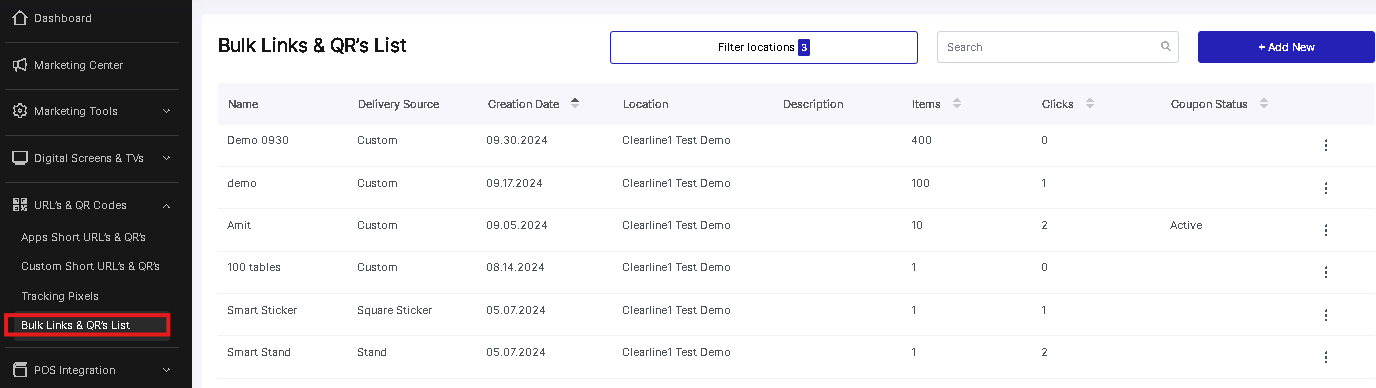Click the Marketing Tools gear icon
The width and height of the screenshot is (1376, 388).
tap(19, 111)
